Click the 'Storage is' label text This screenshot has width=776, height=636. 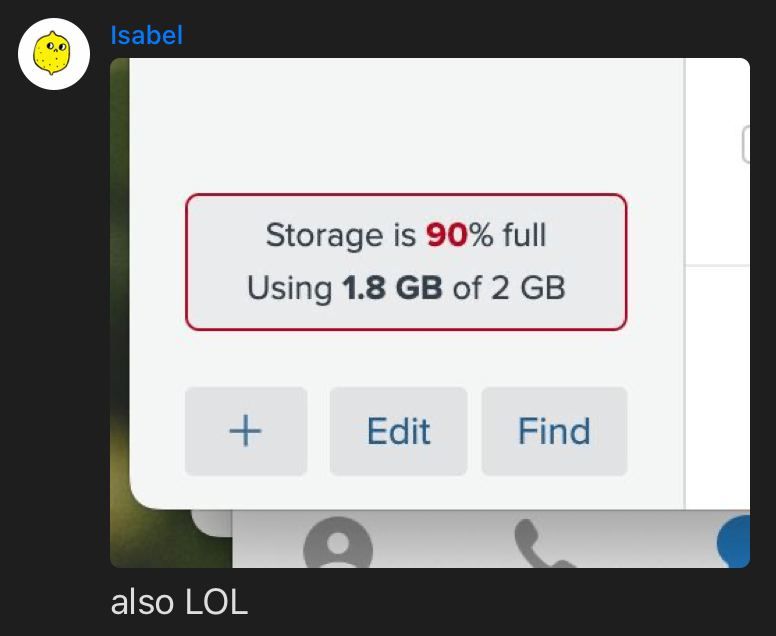click(340, 235)
